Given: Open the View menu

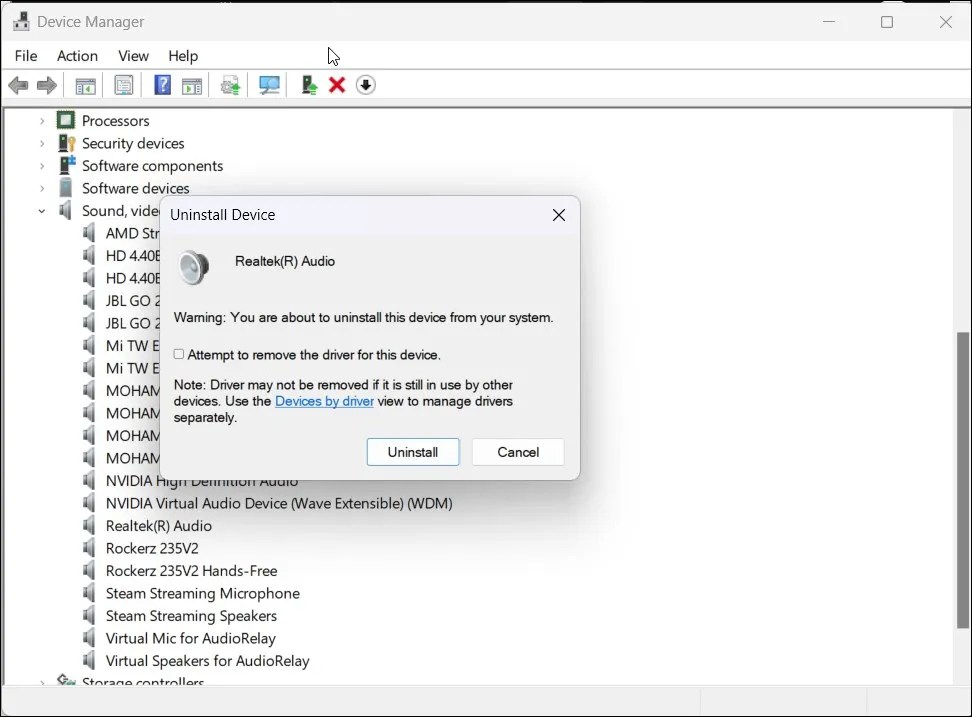Looking at the screenshot, I should pyautogui.click(x=133, y=56).
